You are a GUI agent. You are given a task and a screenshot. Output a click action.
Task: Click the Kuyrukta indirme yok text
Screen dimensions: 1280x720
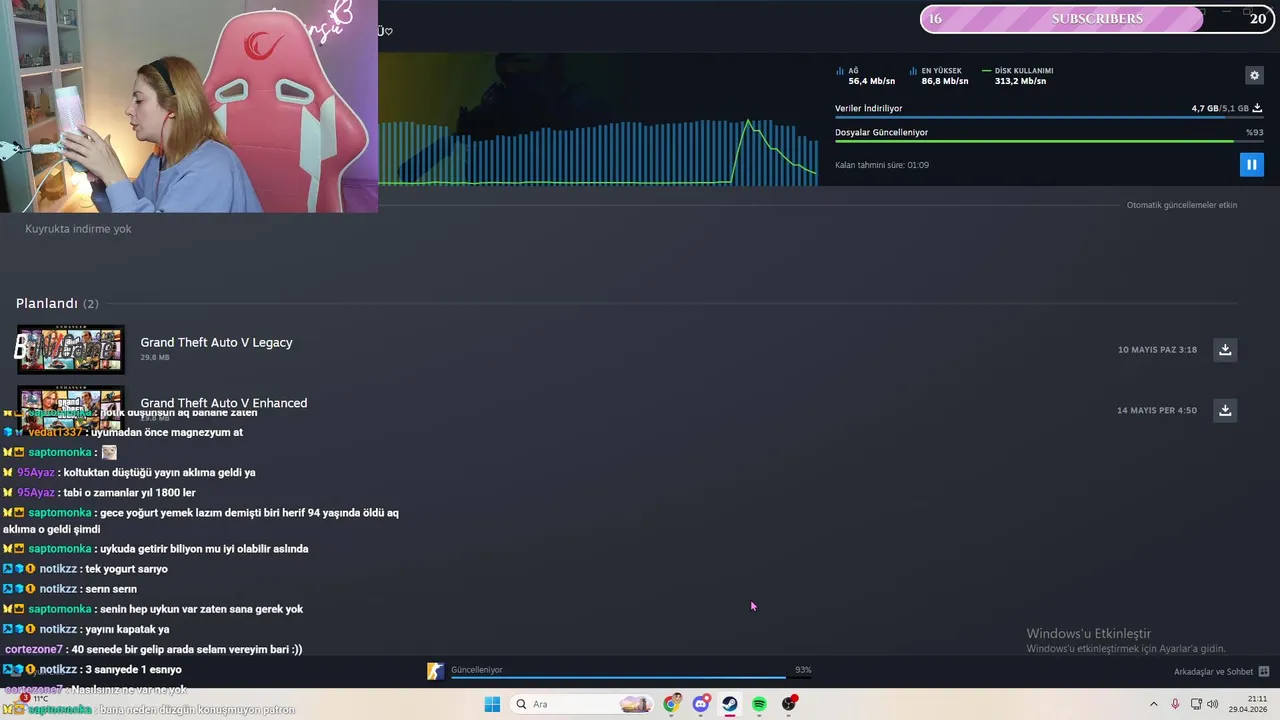(78, 229)
